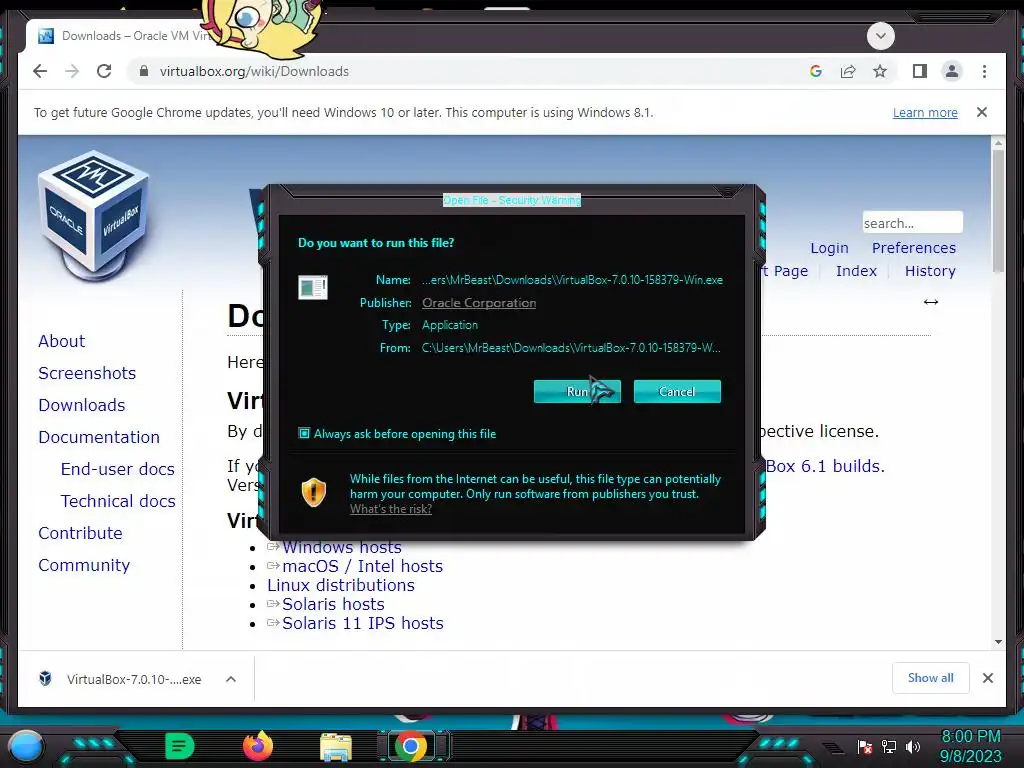Open the Index link

tap(856, 271)
